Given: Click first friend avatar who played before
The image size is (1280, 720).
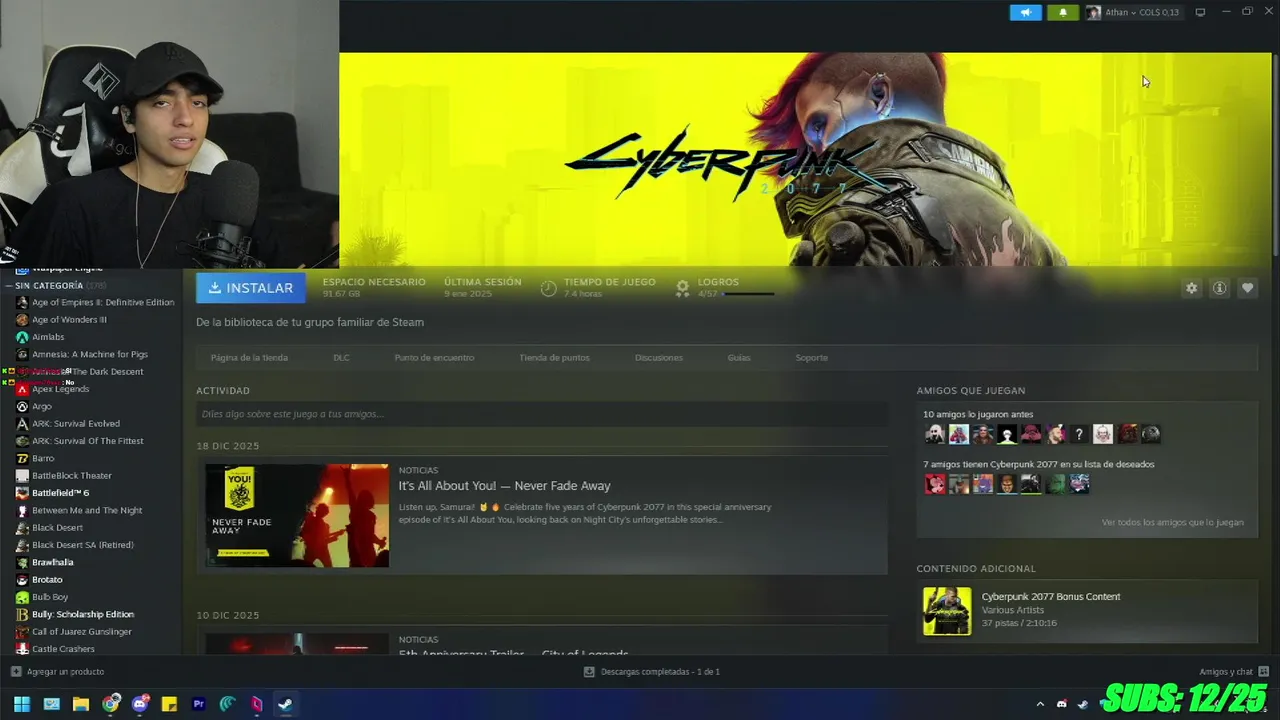Looking at the screenshot, I should click(934, 434).
